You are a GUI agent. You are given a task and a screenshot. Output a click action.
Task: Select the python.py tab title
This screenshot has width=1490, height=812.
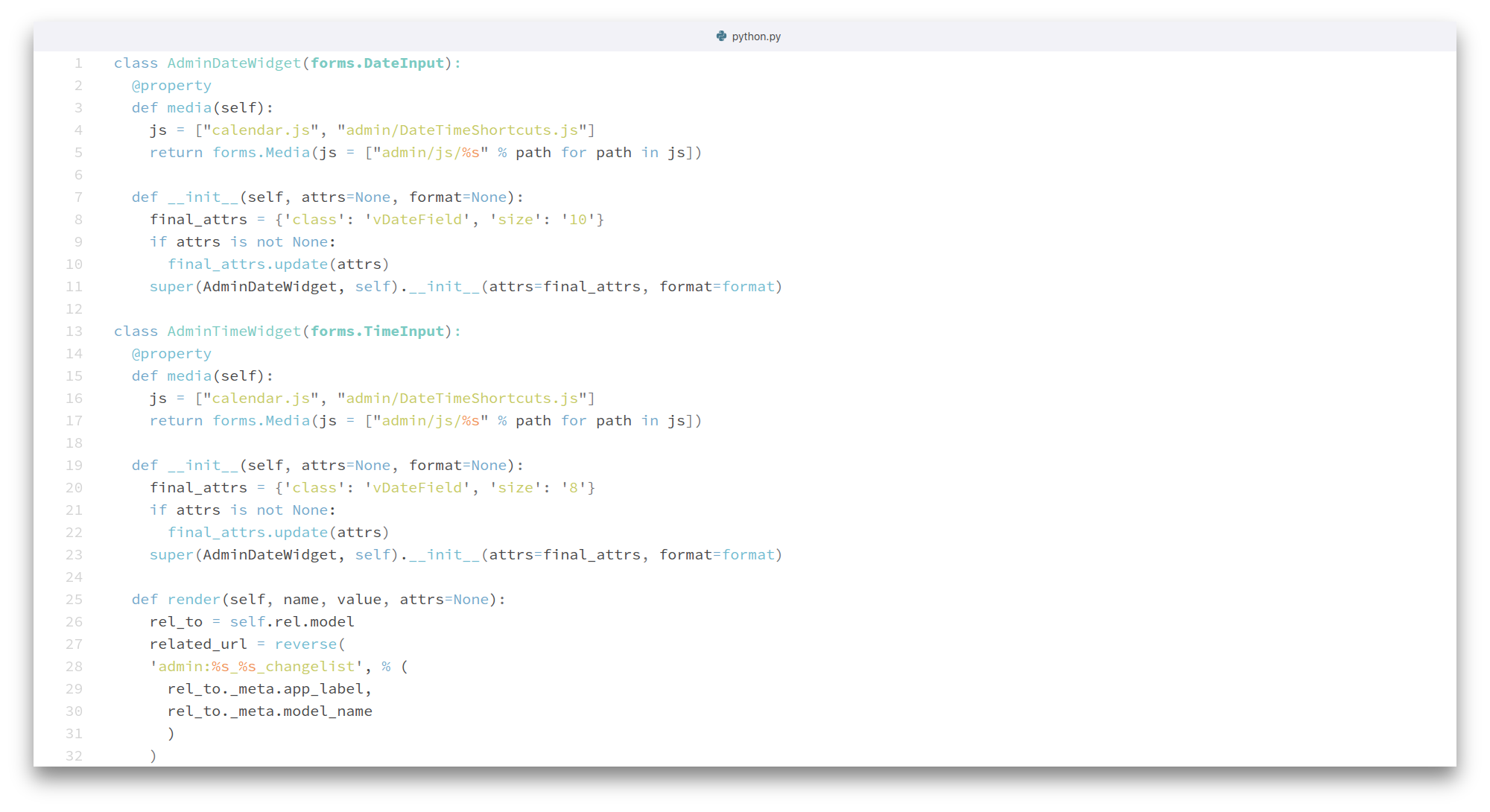click(756, 37)
